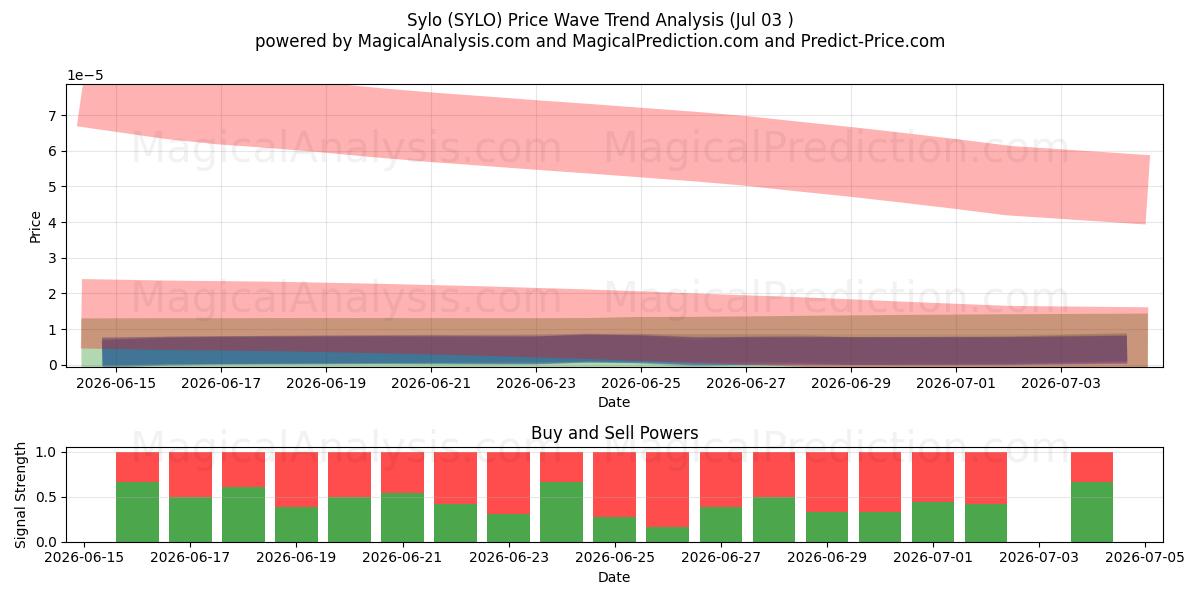Click the red sell segment of the 2026-06-29 bar
1200x600 pixels.
(x=826, y=482)
